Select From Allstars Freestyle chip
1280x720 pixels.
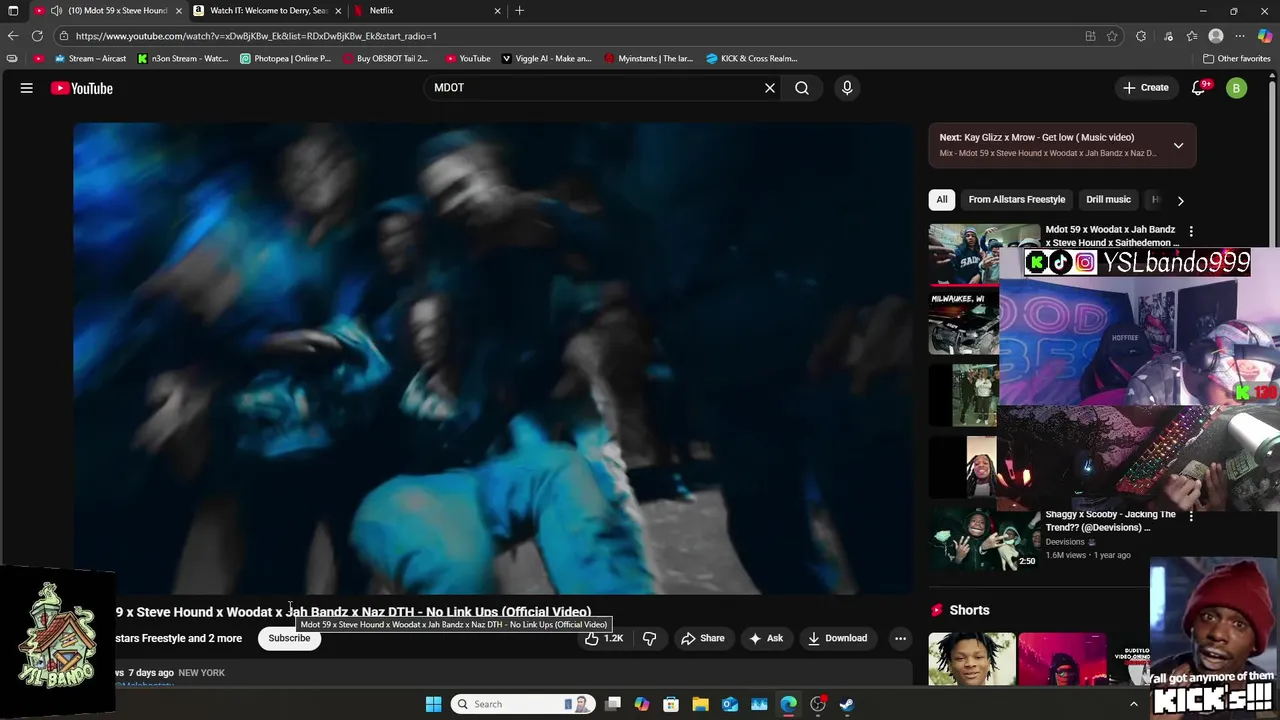point(1017,199)
